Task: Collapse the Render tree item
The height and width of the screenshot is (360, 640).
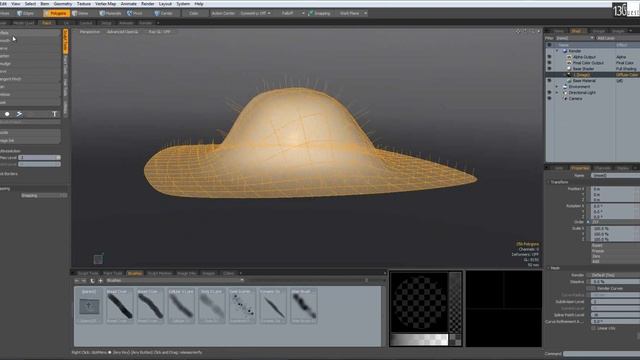Action: (x=557, y=51)
